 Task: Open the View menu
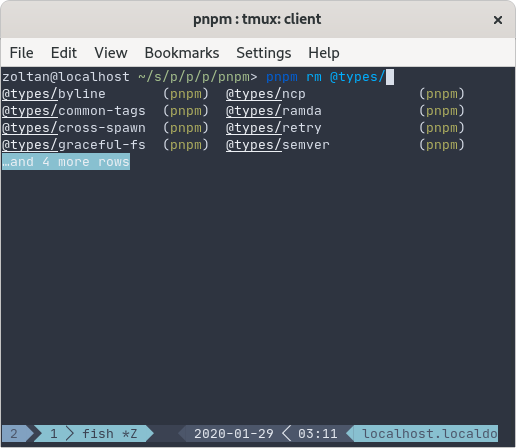tap(111, 53)
